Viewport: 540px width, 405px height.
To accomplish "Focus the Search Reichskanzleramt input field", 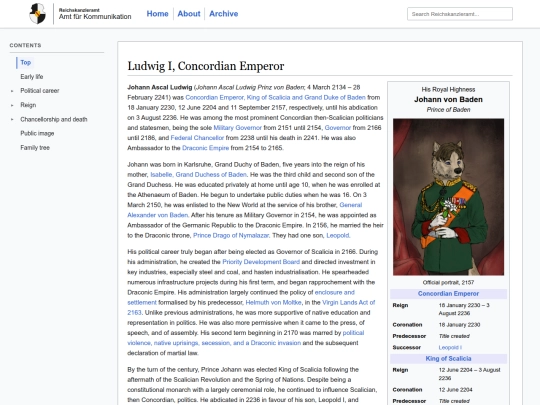I will (x=460, y=14).
